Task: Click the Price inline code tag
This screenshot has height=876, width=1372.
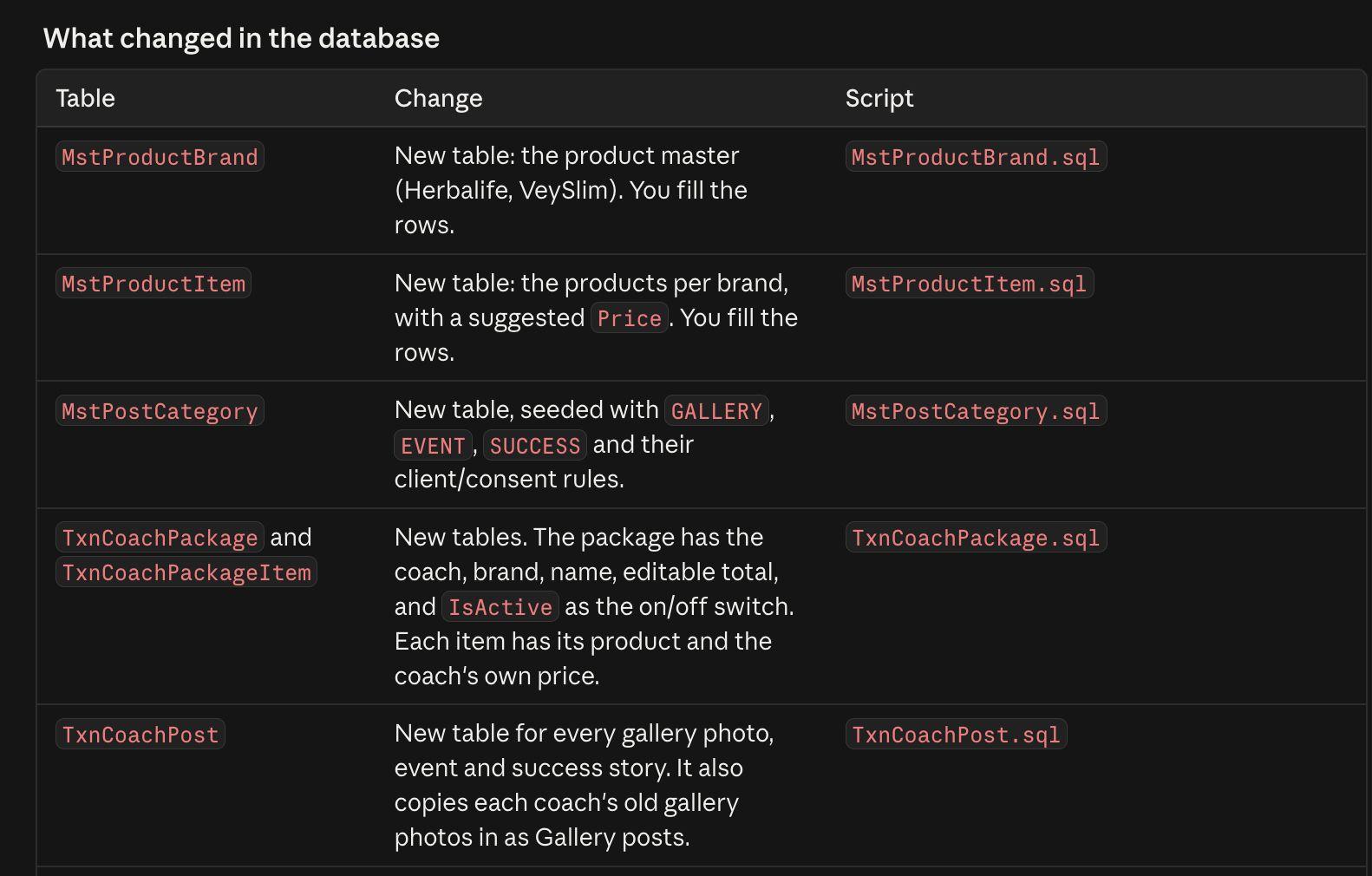Action: (x=630, y=318)
